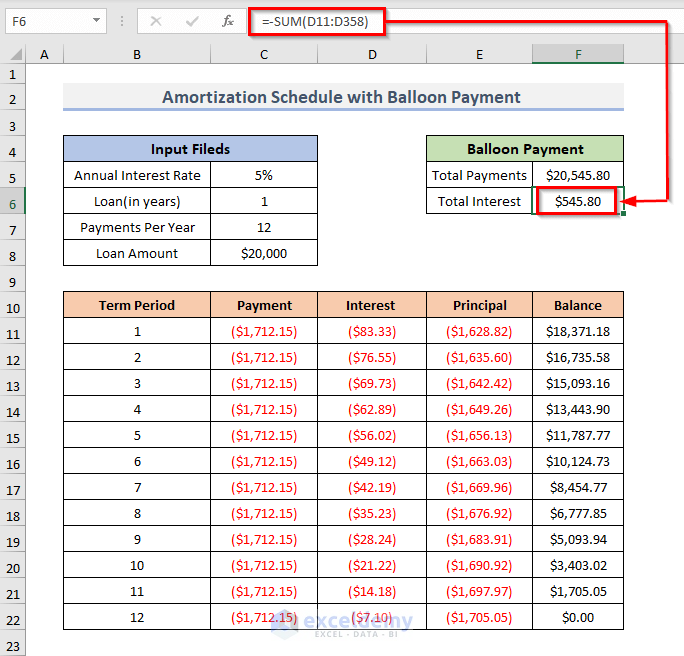Click the Total Payments value $20,545.80
The height and width of the screenshot is (656, 684).
point(577,176)
